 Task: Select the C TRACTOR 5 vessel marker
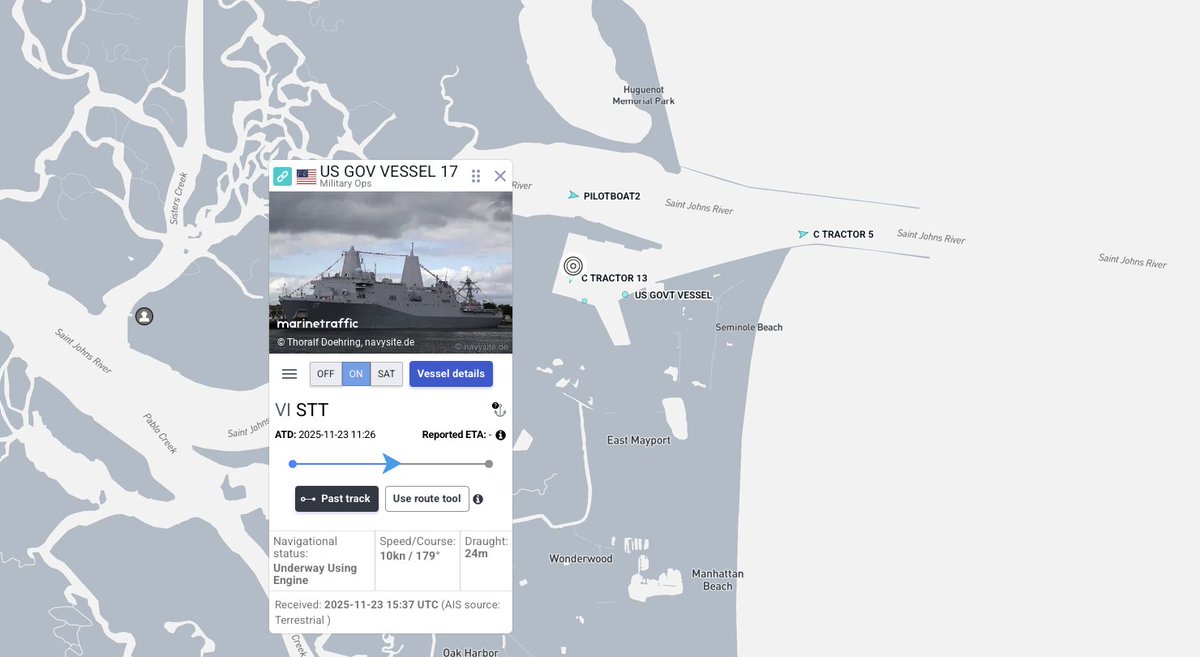click(x=803, y=234)
